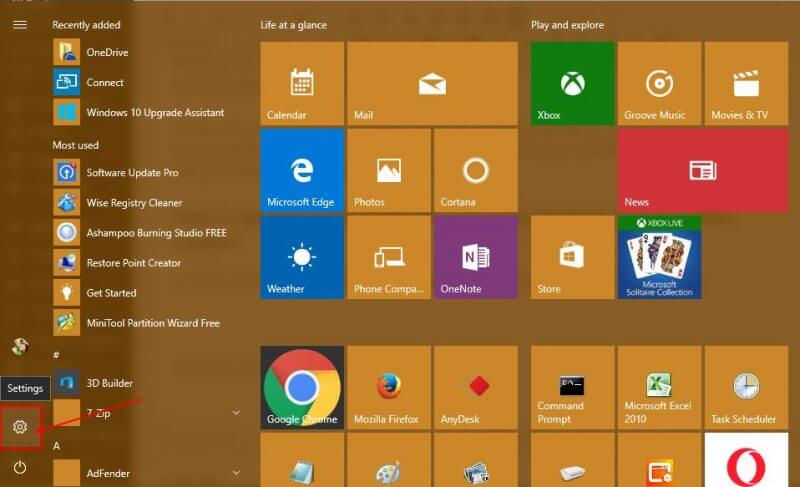Open the News tile

tap(703, 170)
